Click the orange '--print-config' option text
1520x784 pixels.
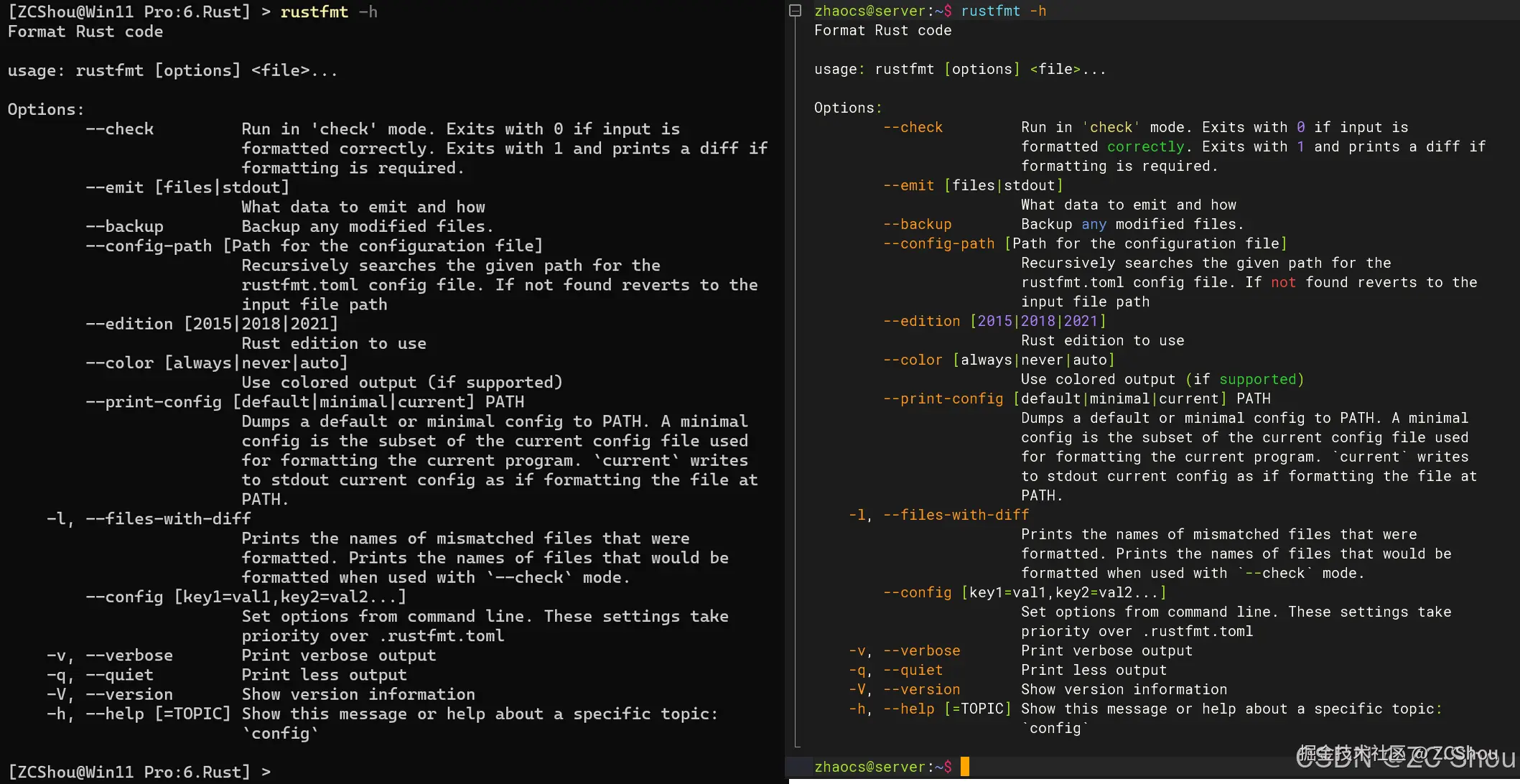(943, 398)
